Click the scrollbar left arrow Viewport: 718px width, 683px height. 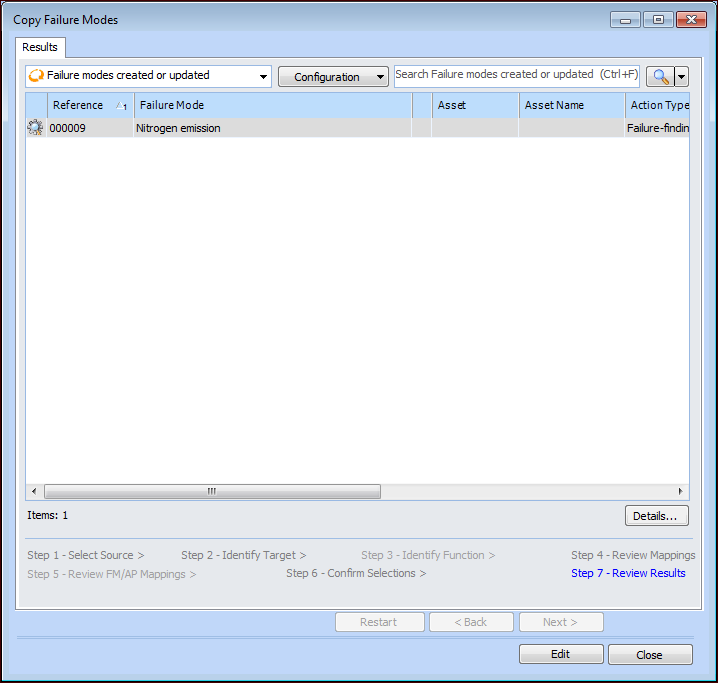tap(34, 492)
